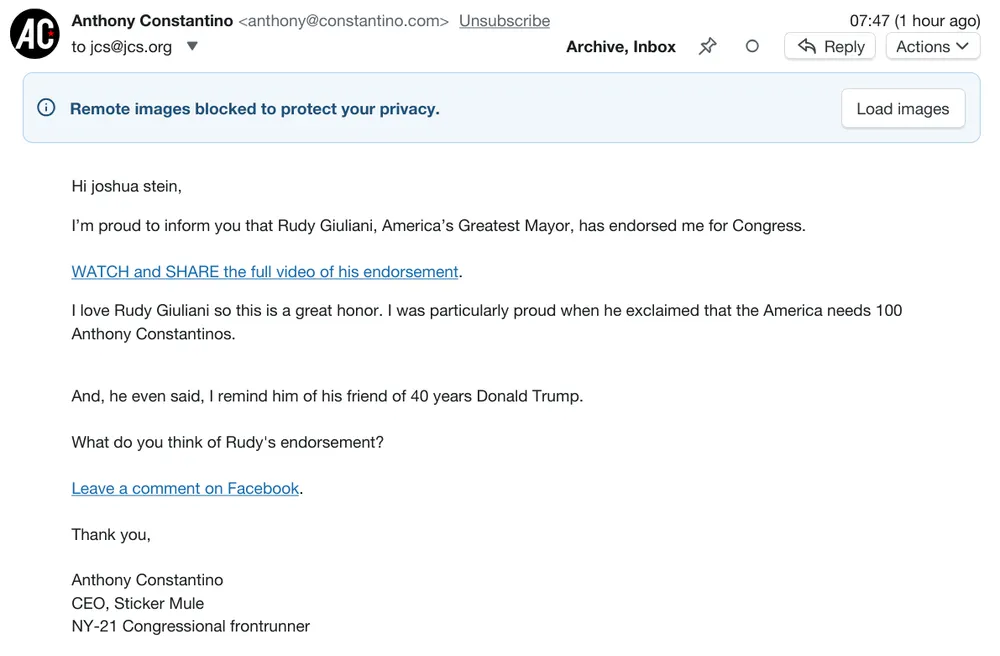The image size is (1000, 656).
Task: Click sender name Anthony Constantino
Action: point(152,21)
